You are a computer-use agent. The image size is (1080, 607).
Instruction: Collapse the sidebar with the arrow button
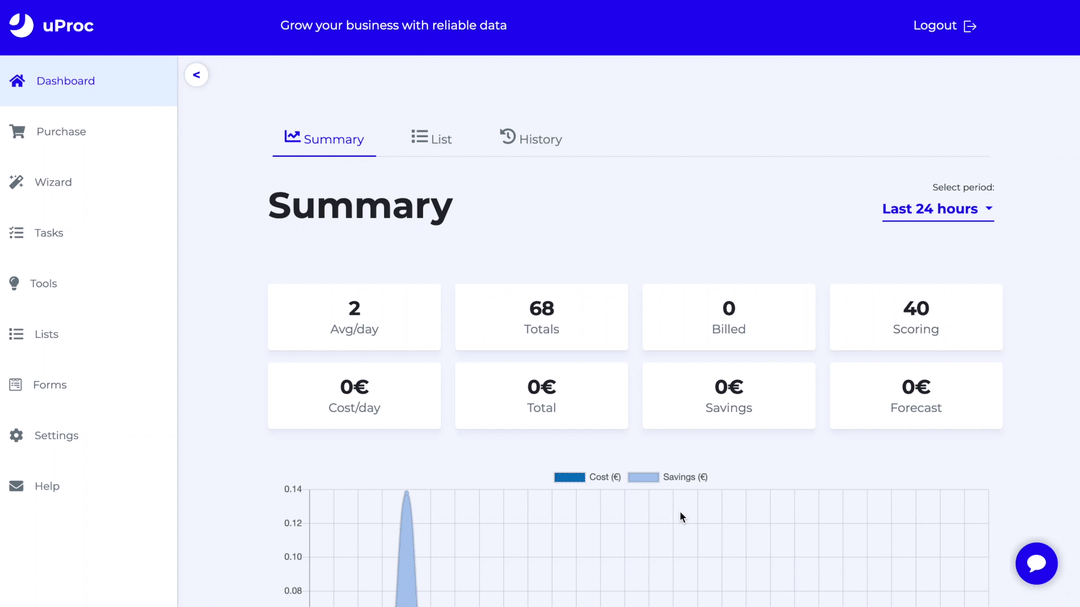tap(196, 75)
